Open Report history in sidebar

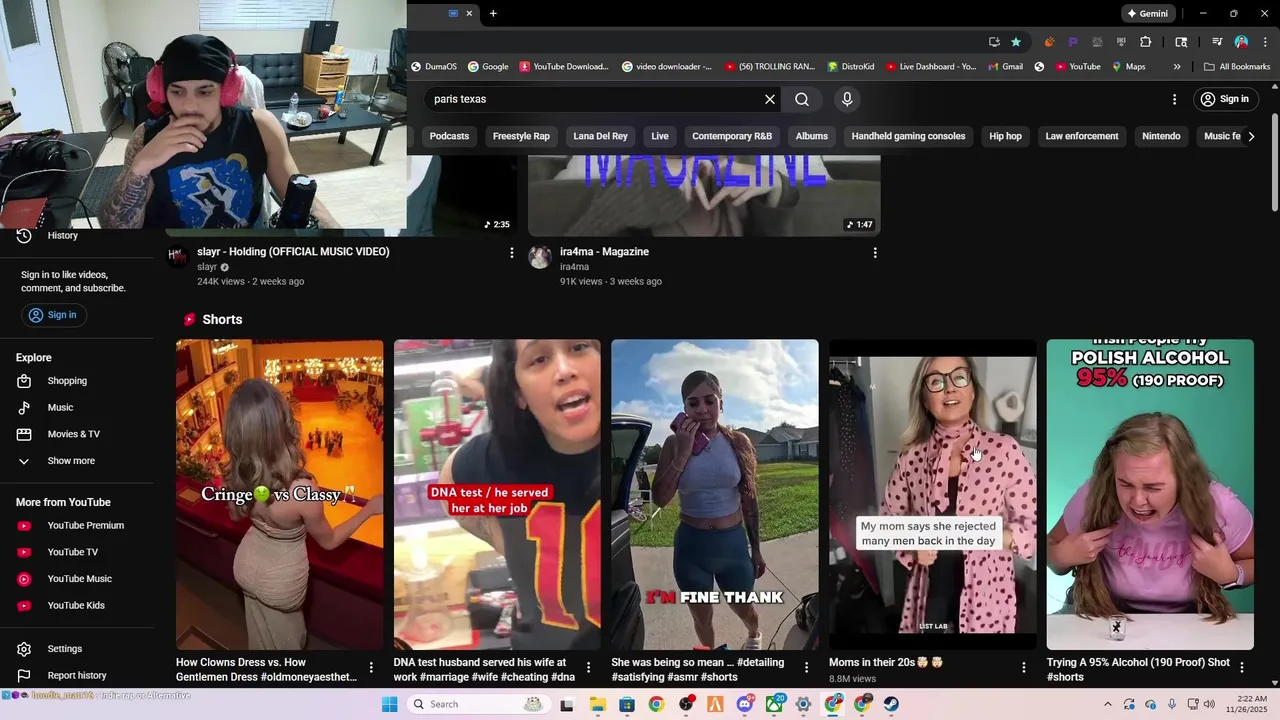tap(77, 676)
